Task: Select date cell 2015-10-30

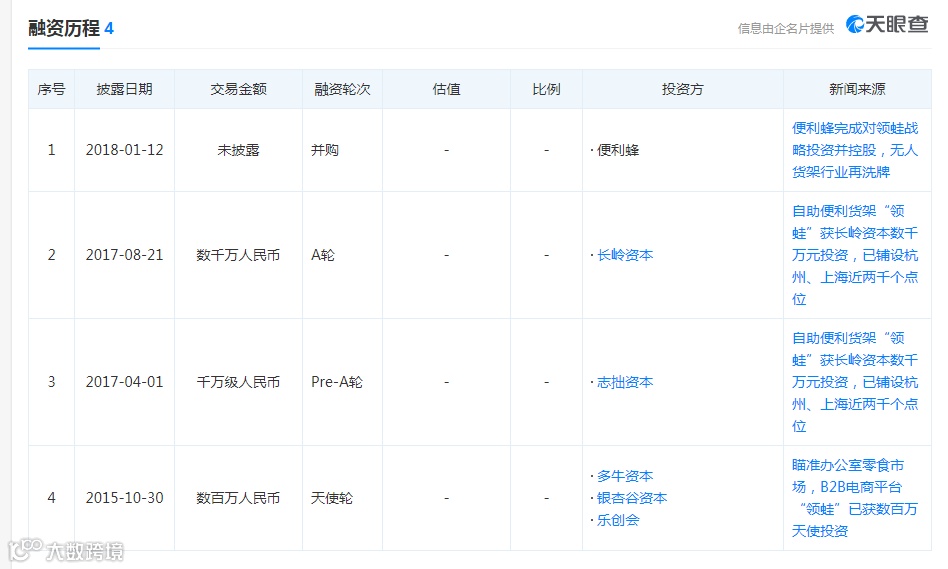Action: click(x=125, y=498)
